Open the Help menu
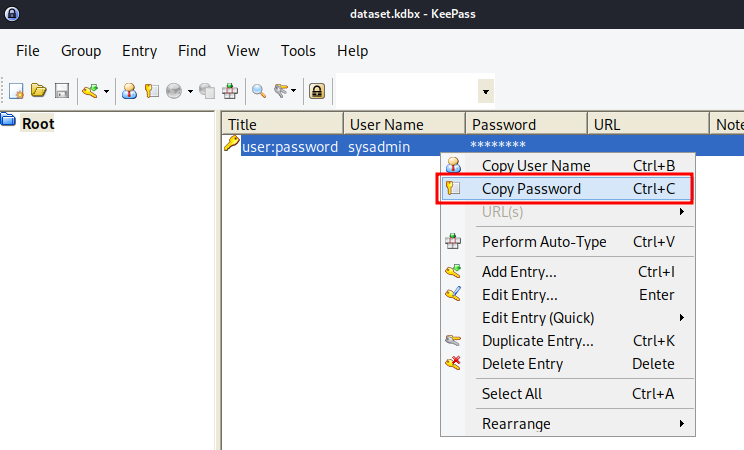The width and height of the screenshot is (744, 450). pyautogui.click(x=353, y=51)
